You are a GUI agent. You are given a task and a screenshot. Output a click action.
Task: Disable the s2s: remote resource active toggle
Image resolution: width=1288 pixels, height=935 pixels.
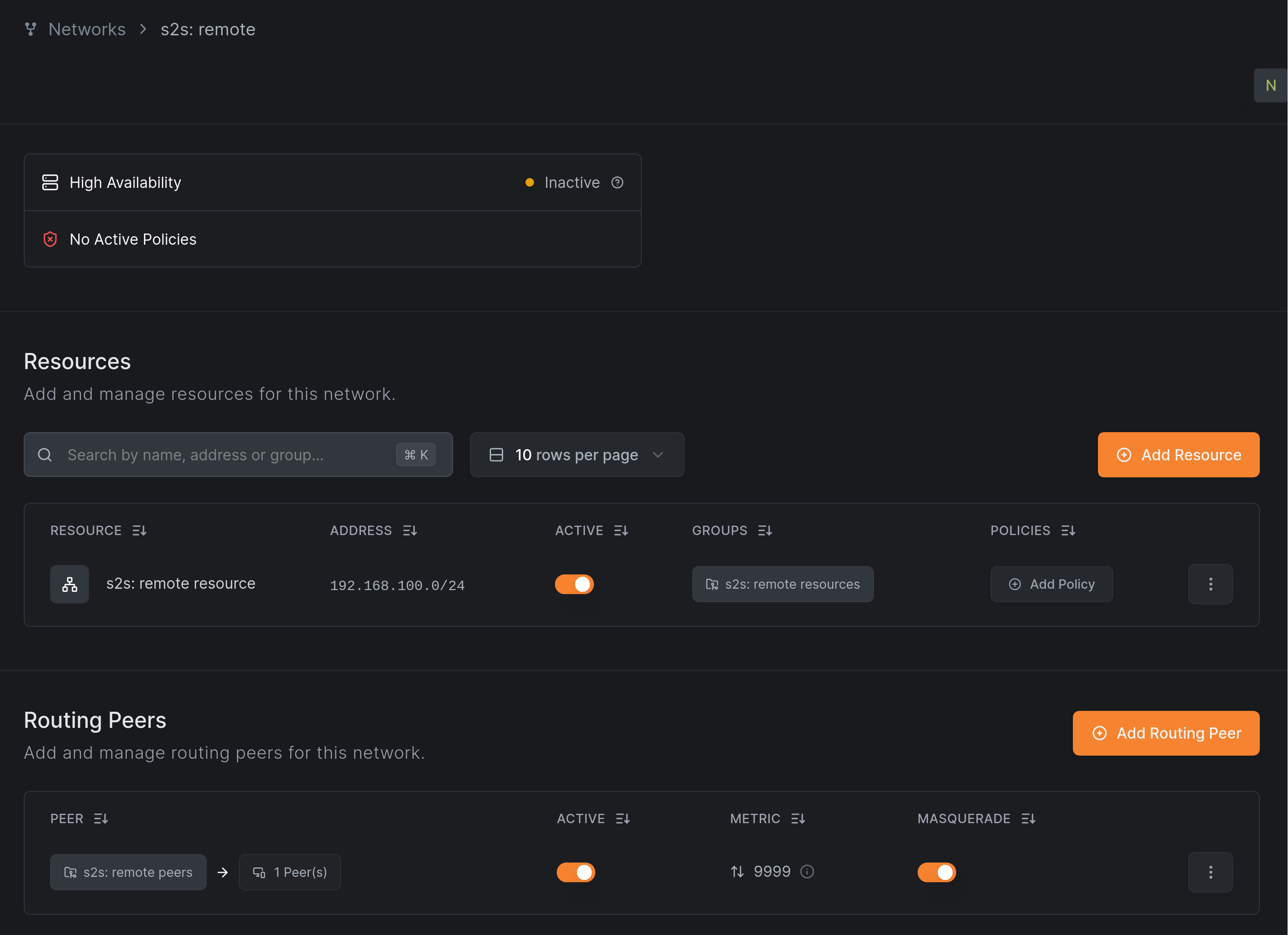pyautogui.click(x=574, y=584)
